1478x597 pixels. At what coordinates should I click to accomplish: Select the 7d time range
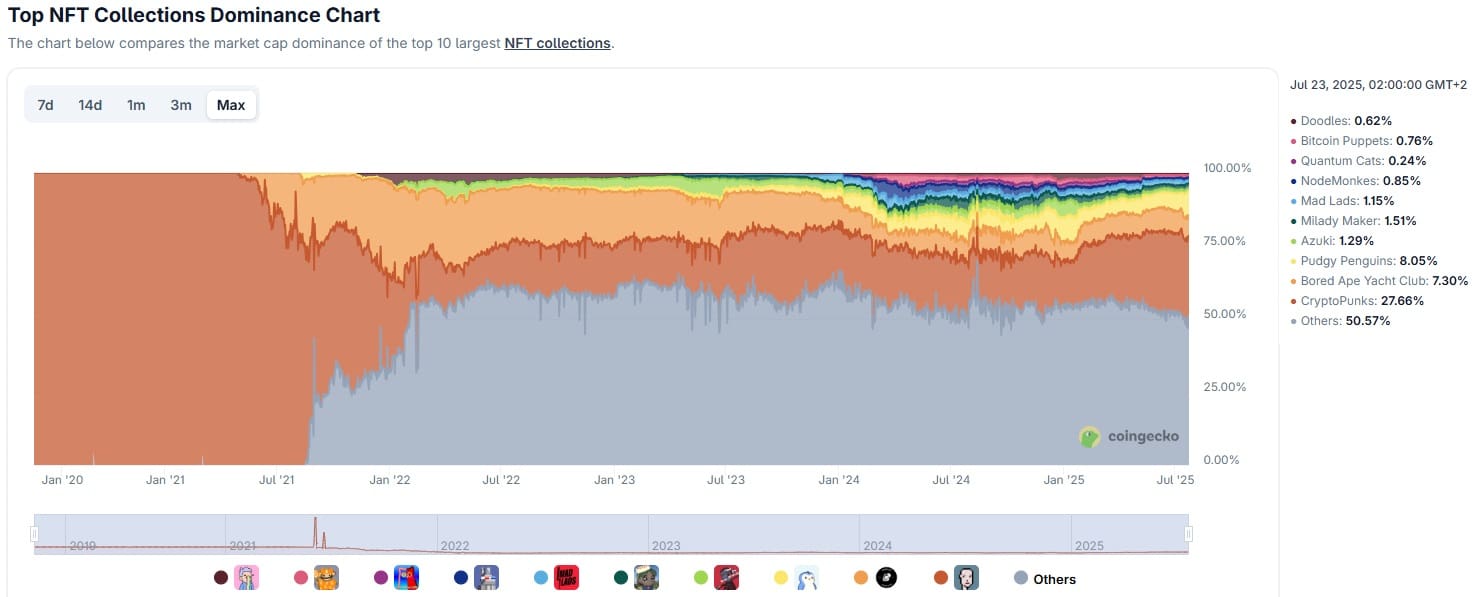[46, 105]
